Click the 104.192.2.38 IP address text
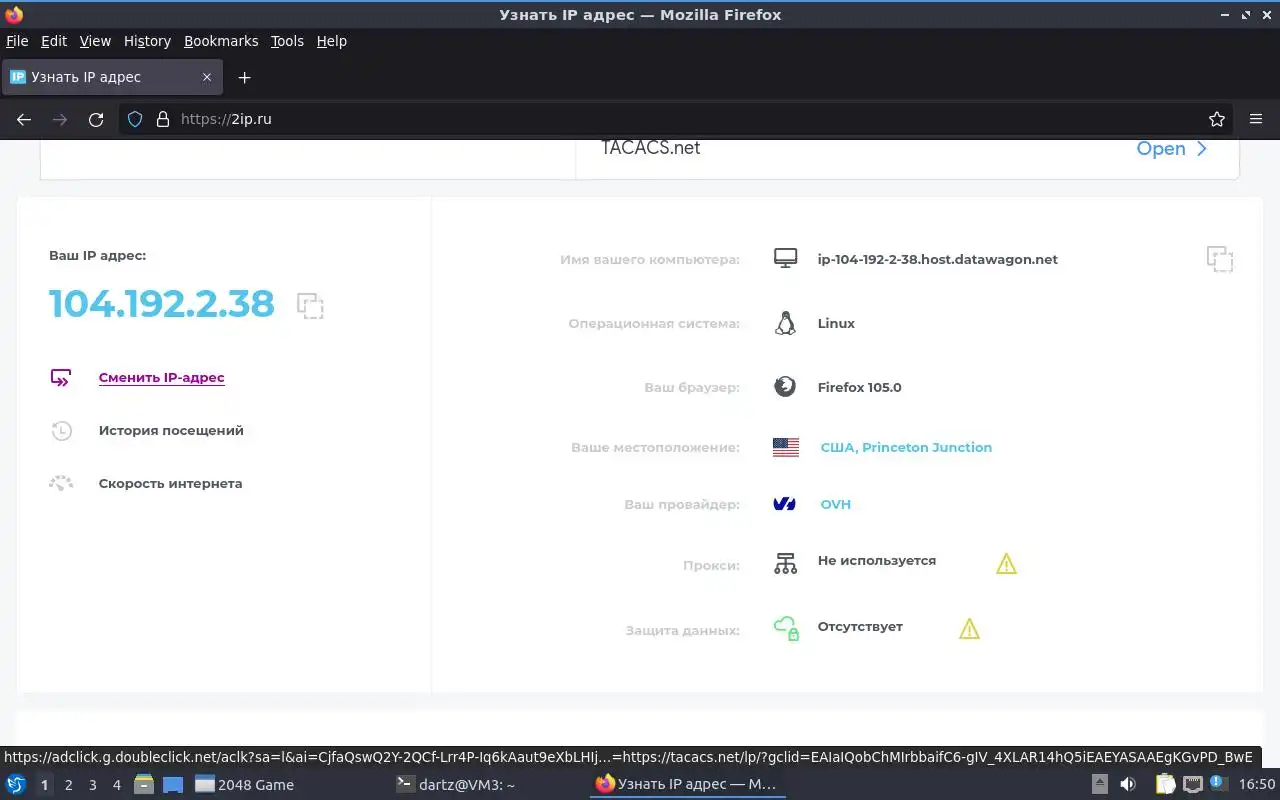Image resolution: width=1280 pixels, height=800 pixels. [x=162, y=304]
